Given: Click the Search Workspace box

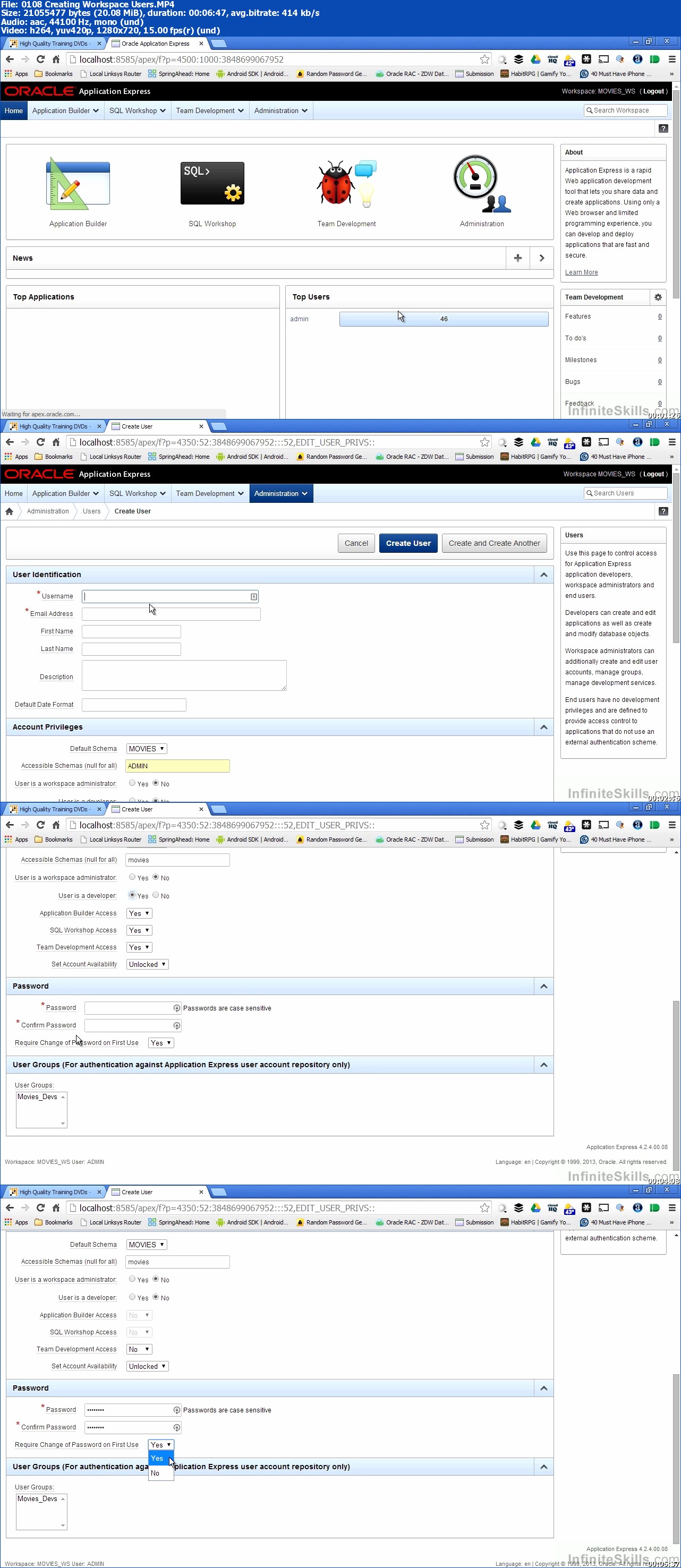Looking at the screenshot, I should point(625,110).
